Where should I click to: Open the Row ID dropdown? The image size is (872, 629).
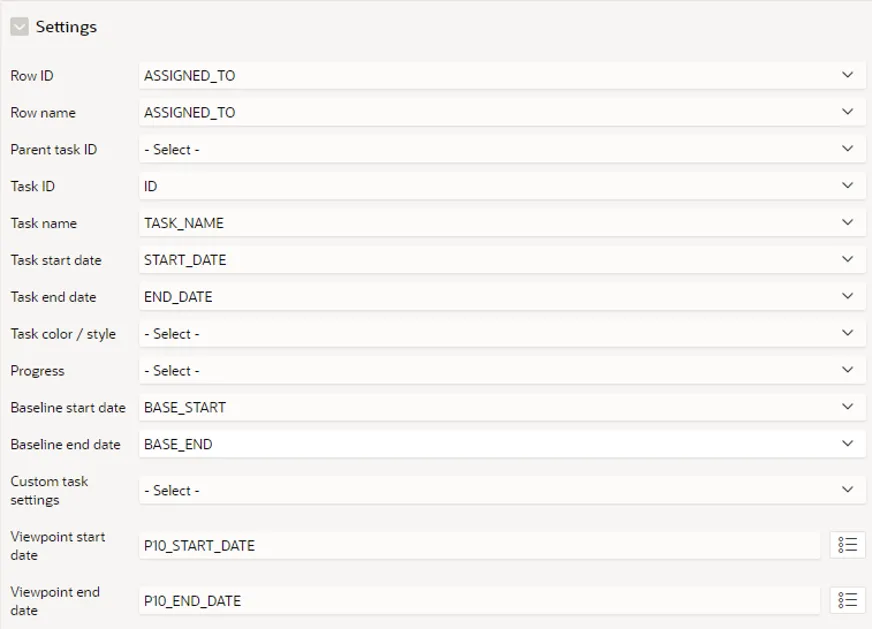pyautogui.click(x=501, y=75)
